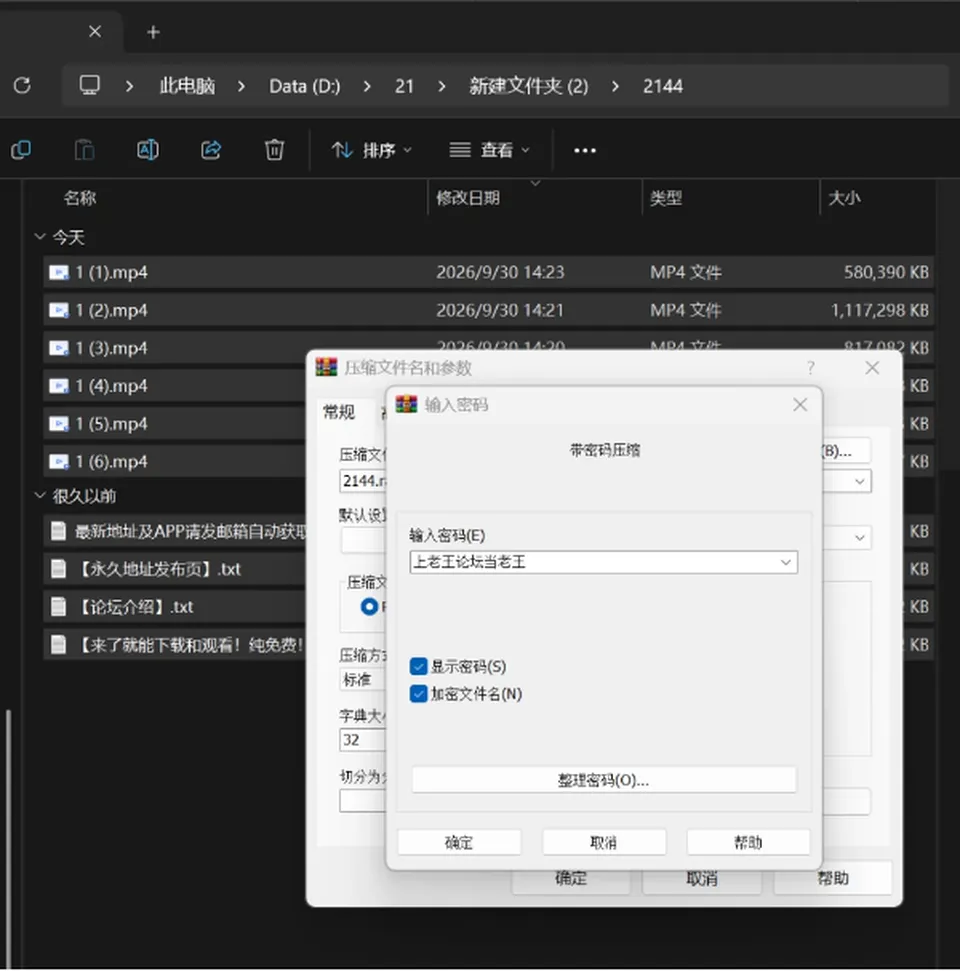Select file 1 (2).mp4 in the list

pyautogui.click(x=489, y=310)
